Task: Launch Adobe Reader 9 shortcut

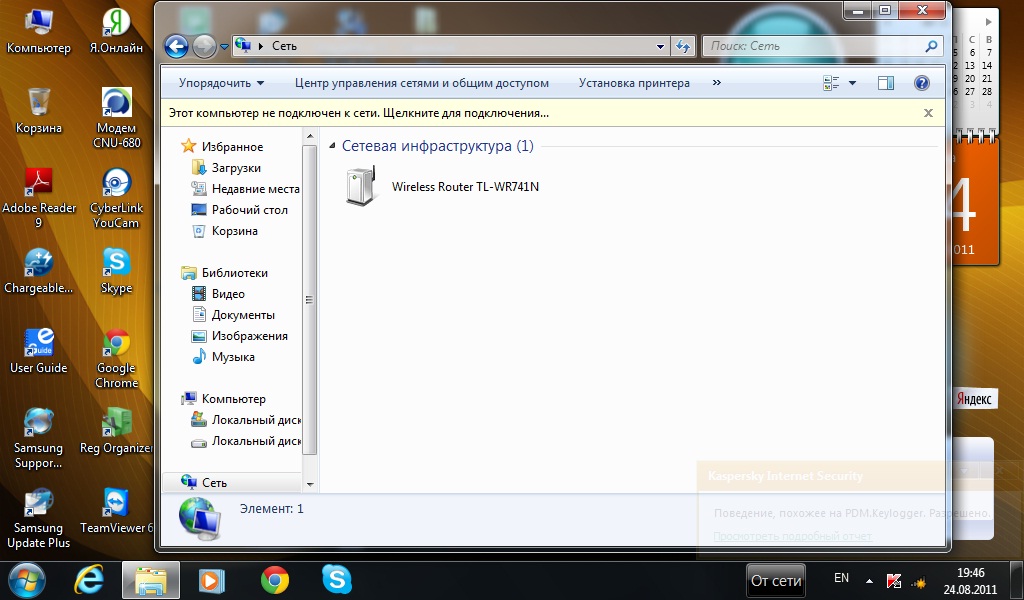Action: 39,198
